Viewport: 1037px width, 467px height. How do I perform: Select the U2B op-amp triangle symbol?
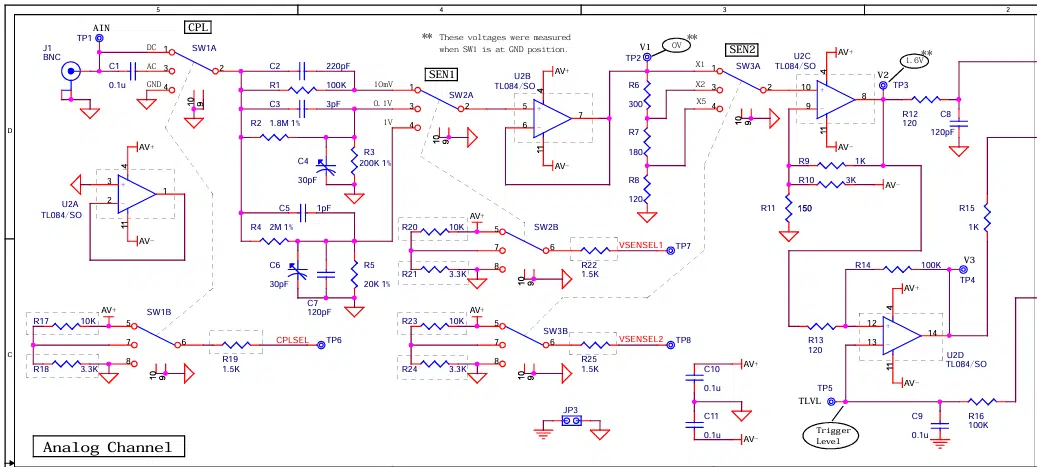pos(552,118)
